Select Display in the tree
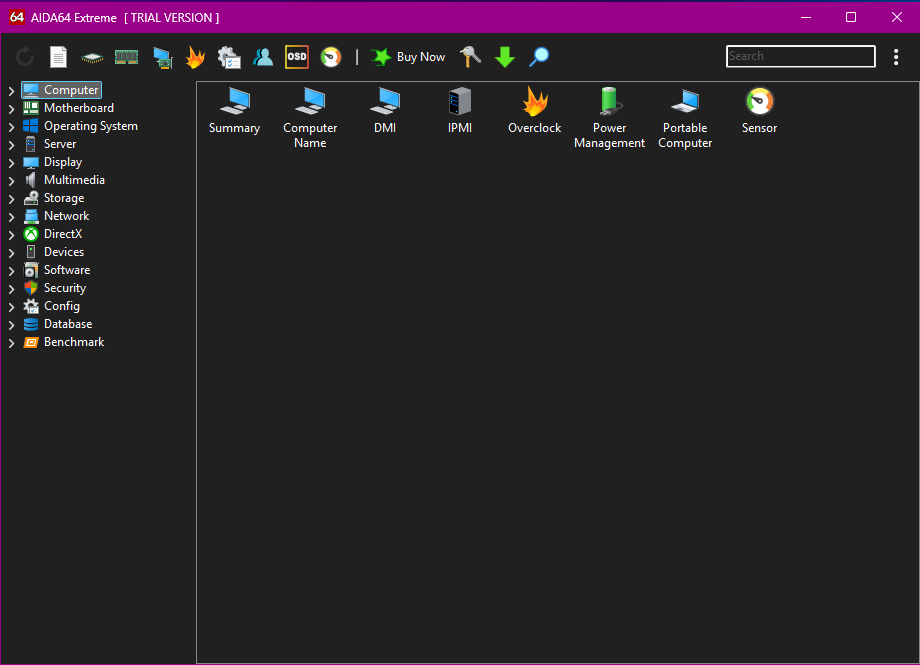920x665 pixels. click(x=53, y=162)
